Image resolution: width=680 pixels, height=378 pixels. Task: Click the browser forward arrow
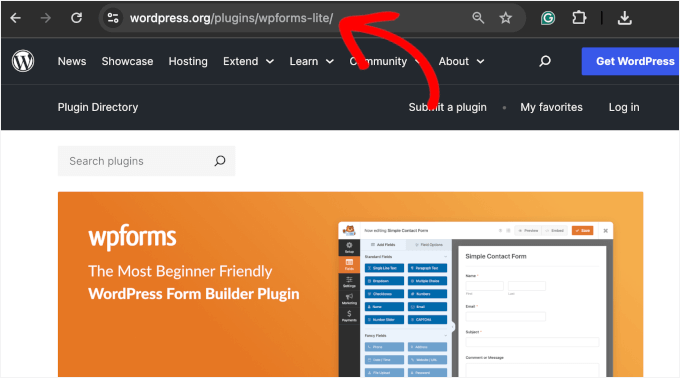(46, 18)
